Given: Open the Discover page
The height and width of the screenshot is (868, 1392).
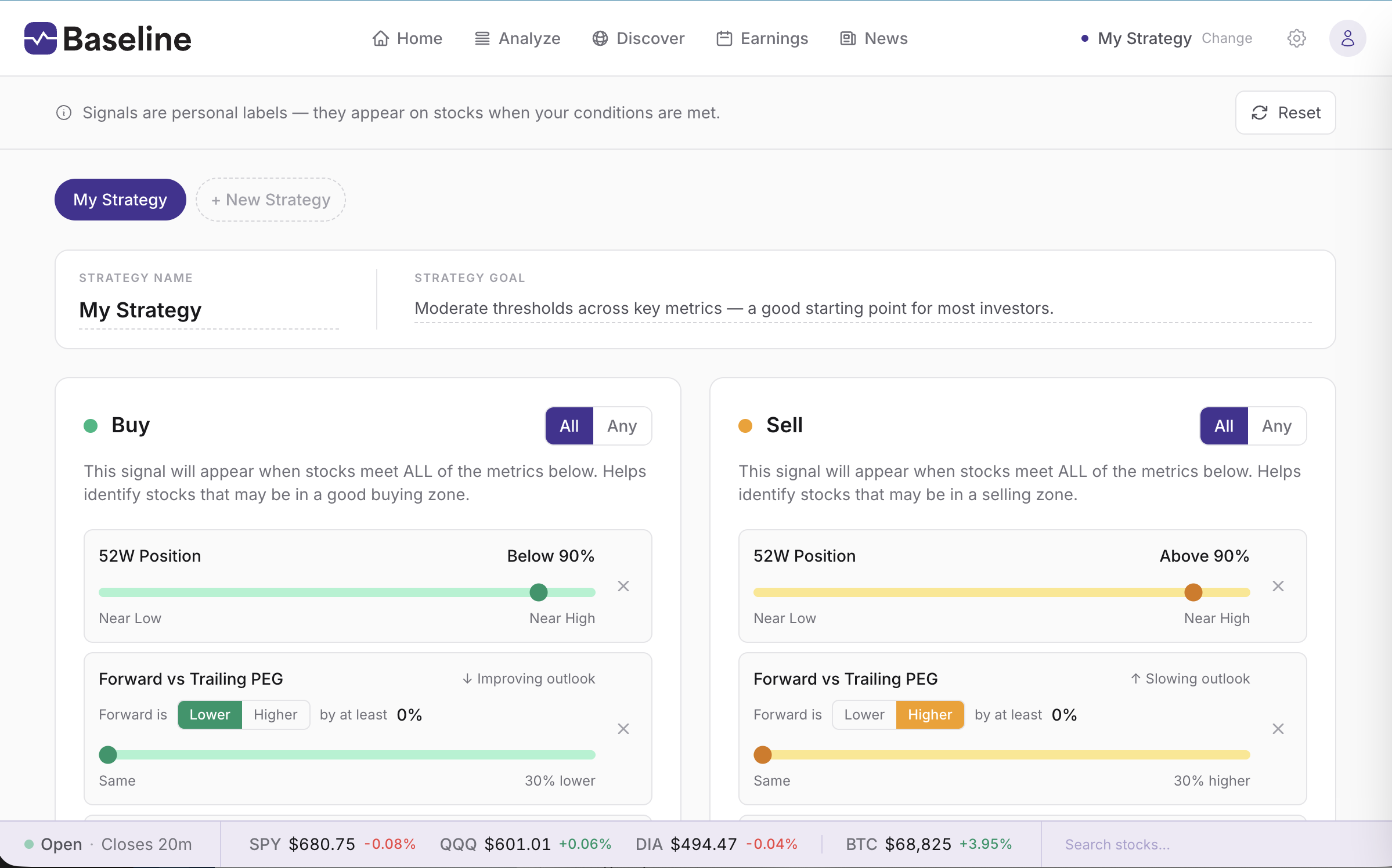Looking at the screenshot, I should (638, 38).
